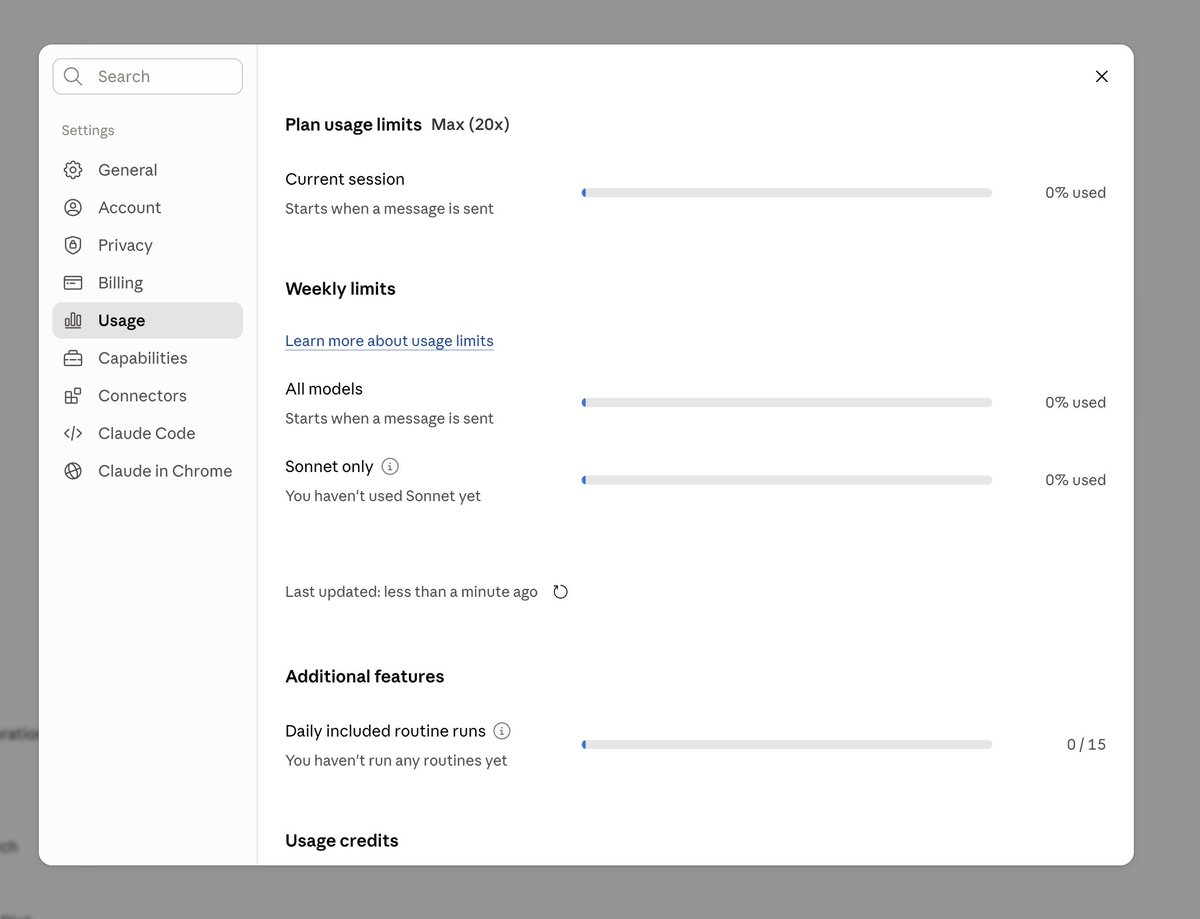Click the Claude Code brackets icon
1200x919 pixels.
coord(73,434)
